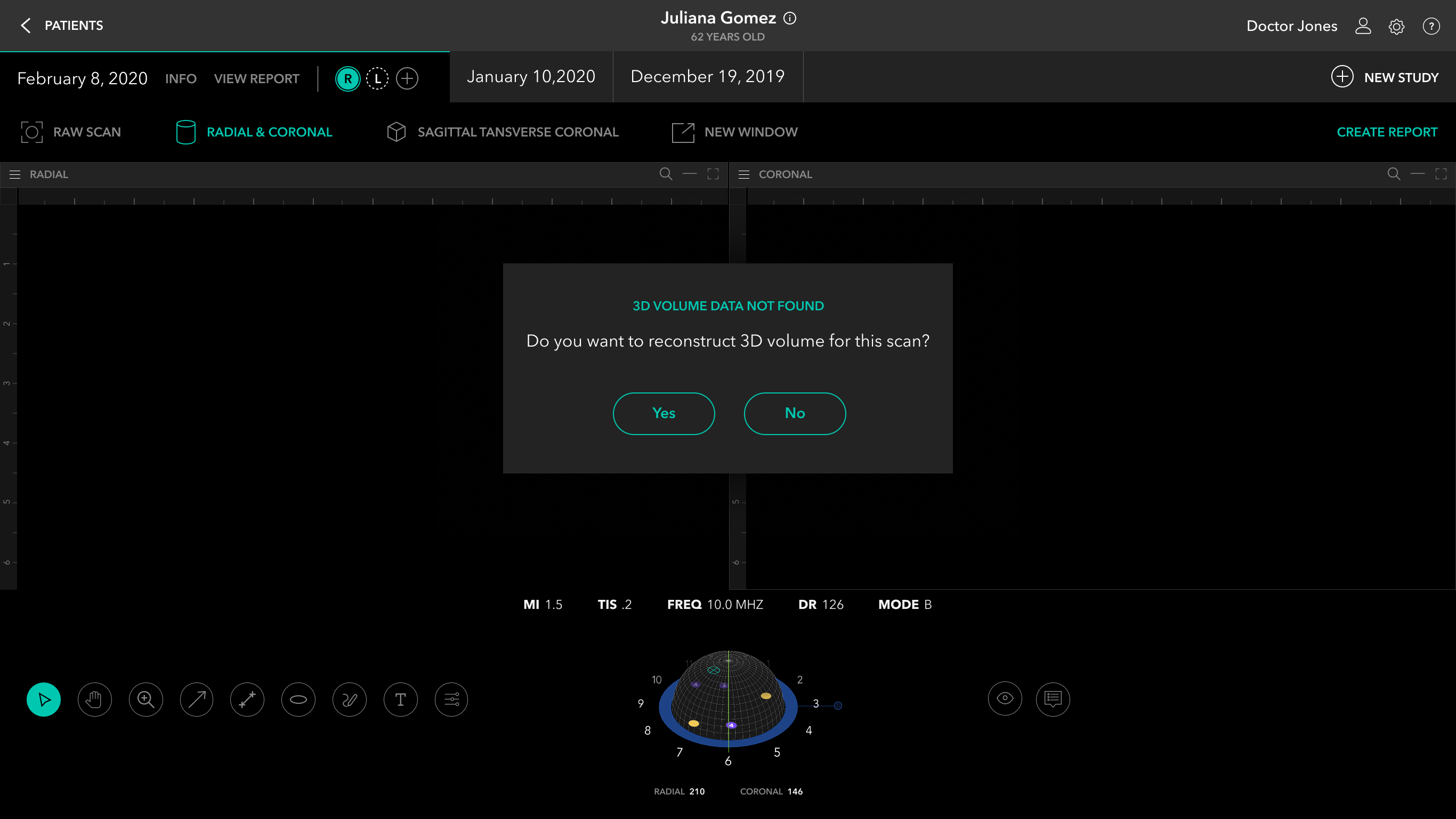Click CREATE REPORT link
The image size is (1456, 819).
click(1387, 132)
